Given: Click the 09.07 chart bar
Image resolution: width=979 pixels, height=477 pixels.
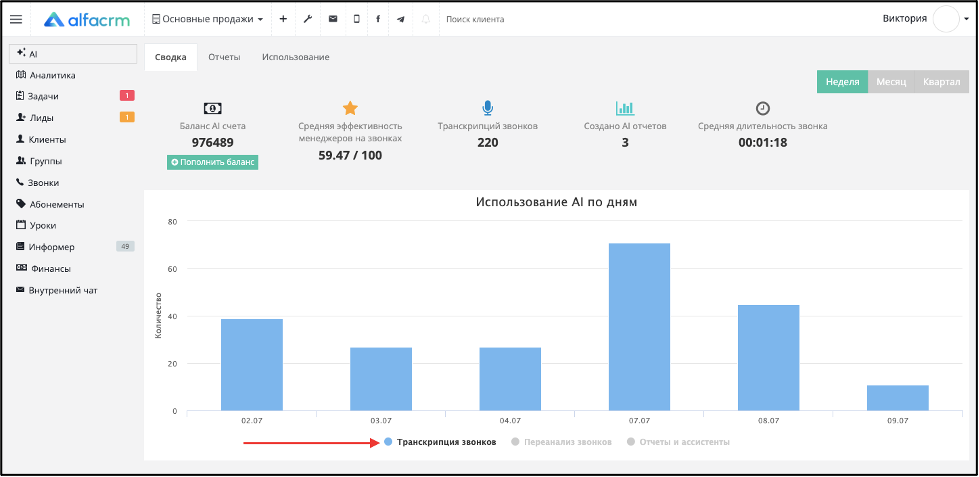Looking at the screenshot, I should [x=898, y=398].
